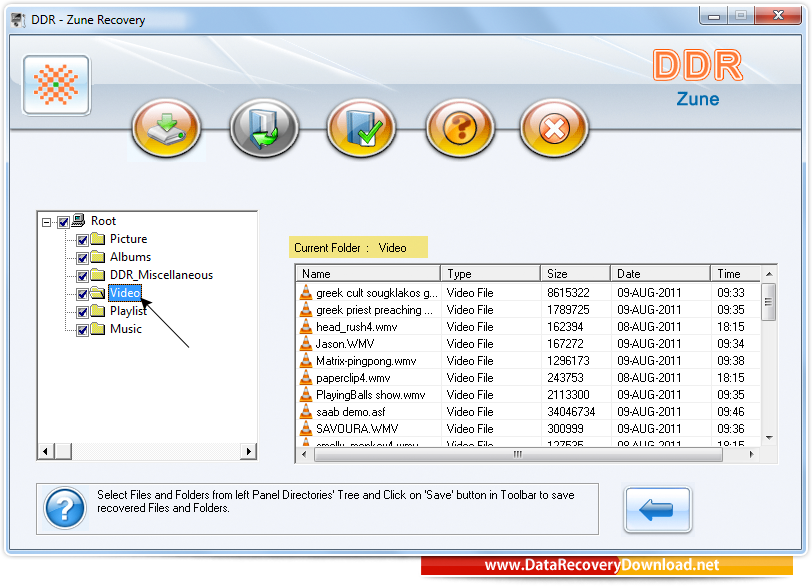
Task: Select the Video tree item
Action: click(125, 293)
